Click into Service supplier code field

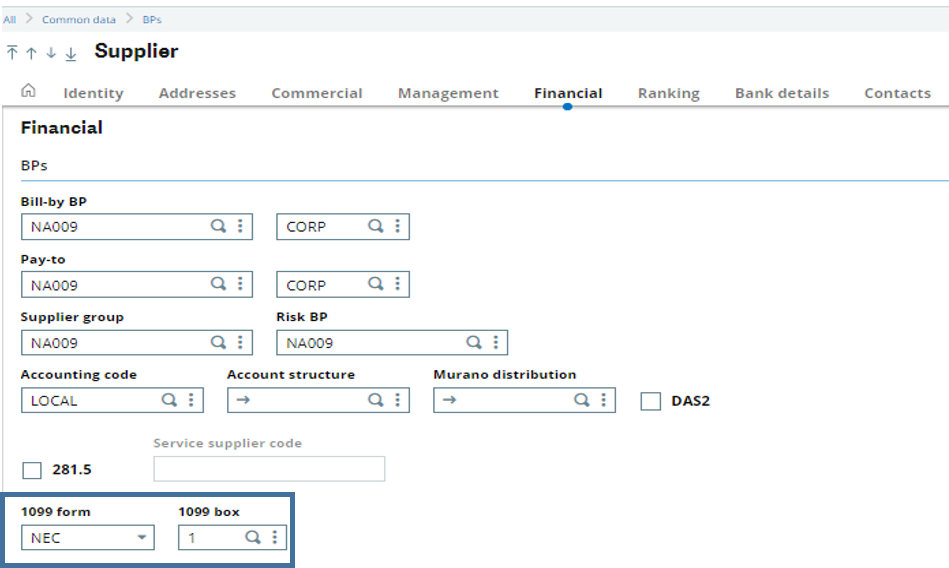(268, 469)
